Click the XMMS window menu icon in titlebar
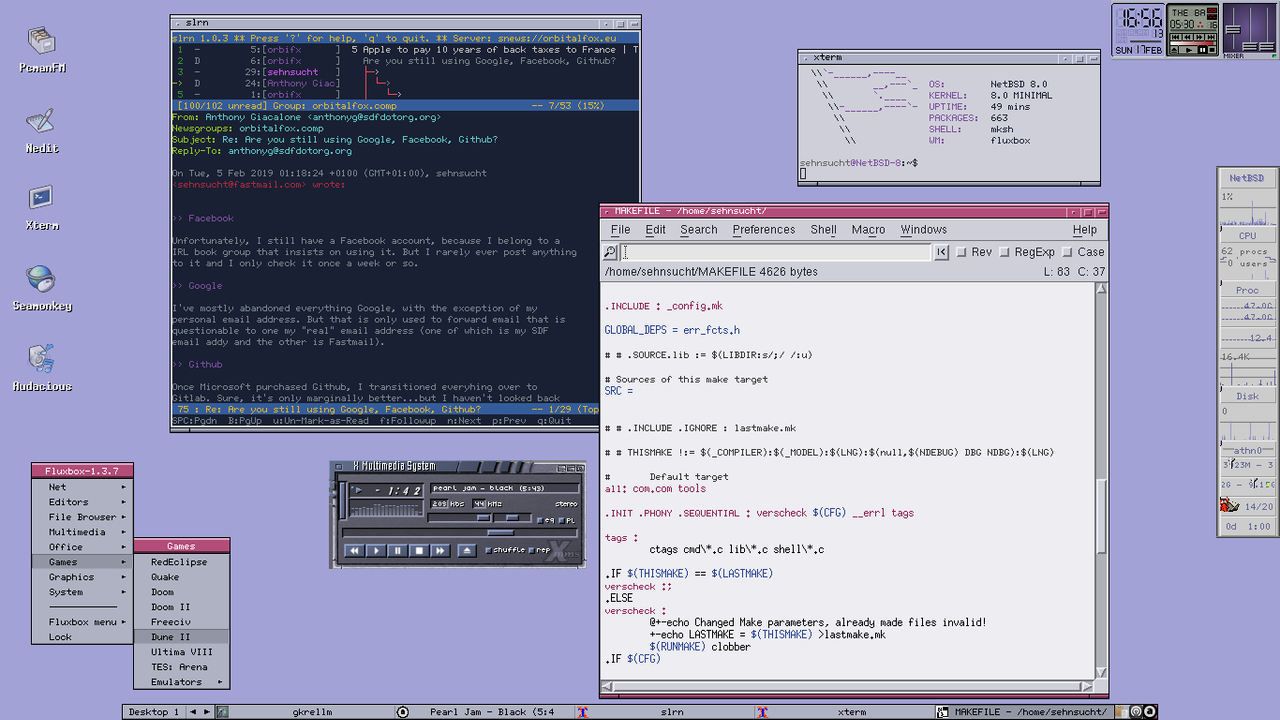Viewport: 1280px width, 720px height. 338,467
